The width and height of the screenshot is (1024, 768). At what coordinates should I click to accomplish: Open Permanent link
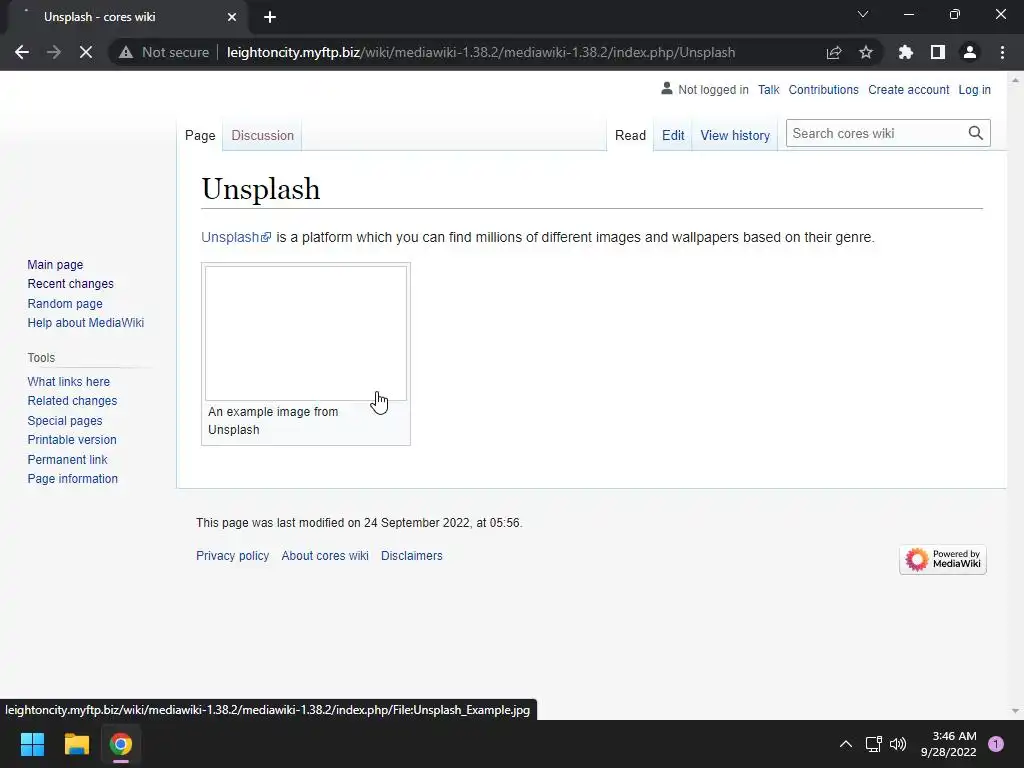67,459
